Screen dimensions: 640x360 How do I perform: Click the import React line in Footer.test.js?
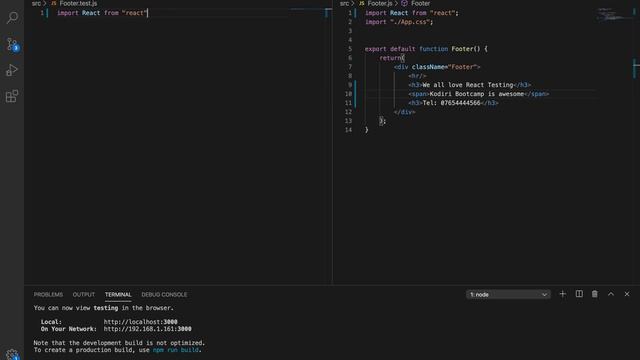click(x=102, y=13)
